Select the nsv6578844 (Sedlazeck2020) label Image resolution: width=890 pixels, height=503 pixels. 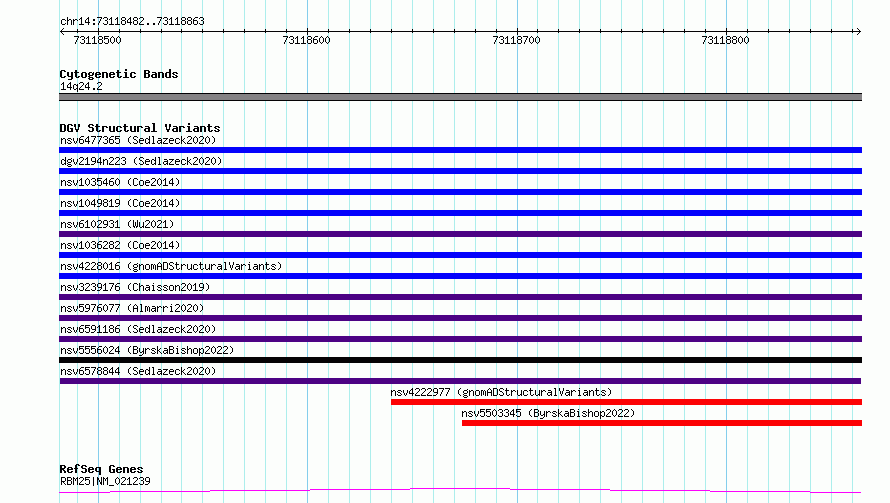(x=138, y=371)
